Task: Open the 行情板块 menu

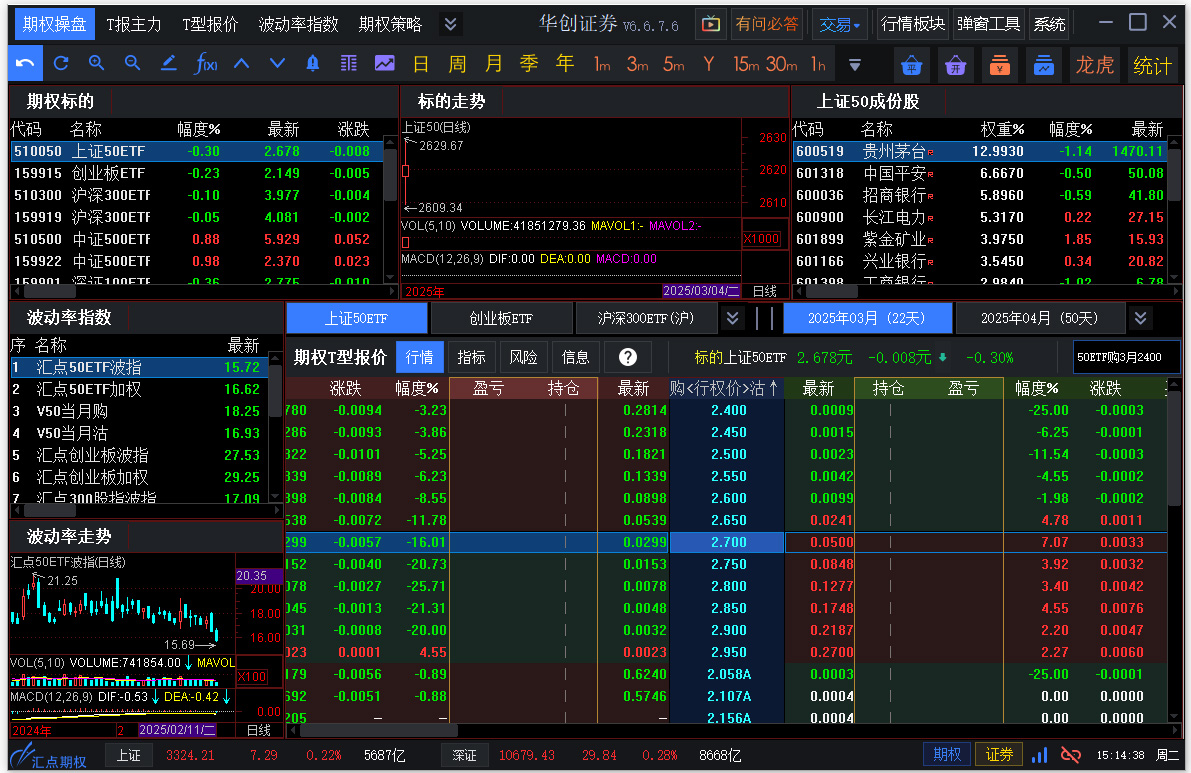Action: coord(913,24)
